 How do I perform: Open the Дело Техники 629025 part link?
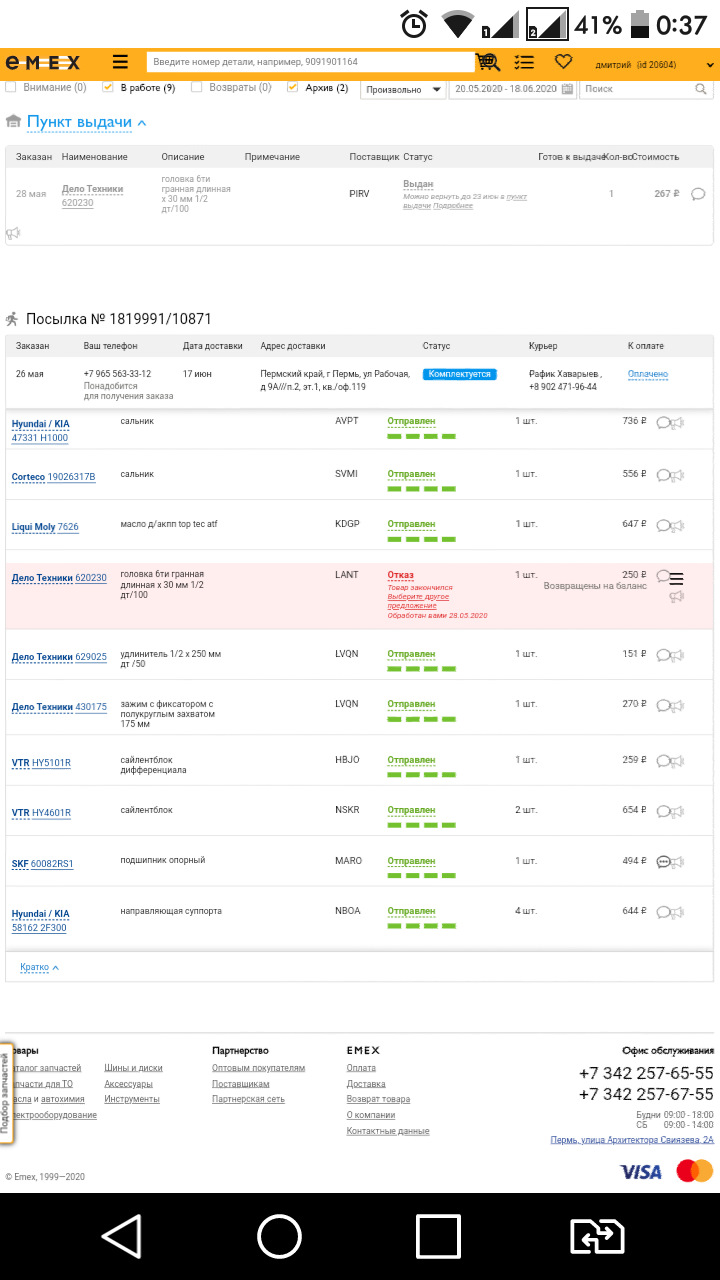click(x=59, y=657)
